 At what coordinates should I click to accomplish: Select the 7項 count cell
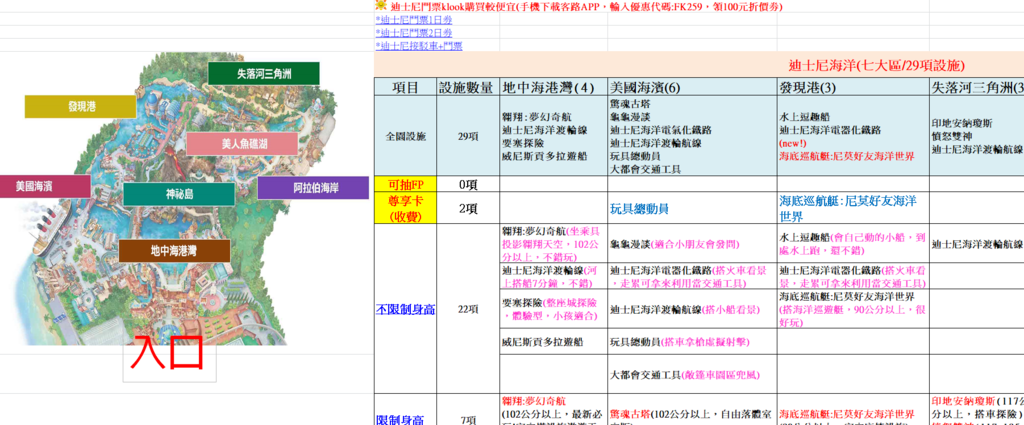(x=468, y=421)
